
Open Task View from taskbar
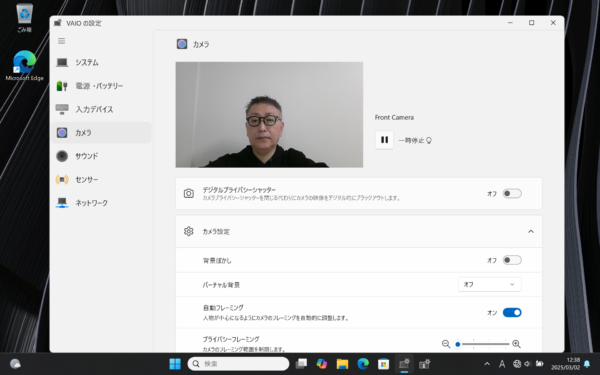[x=302, y=364]
